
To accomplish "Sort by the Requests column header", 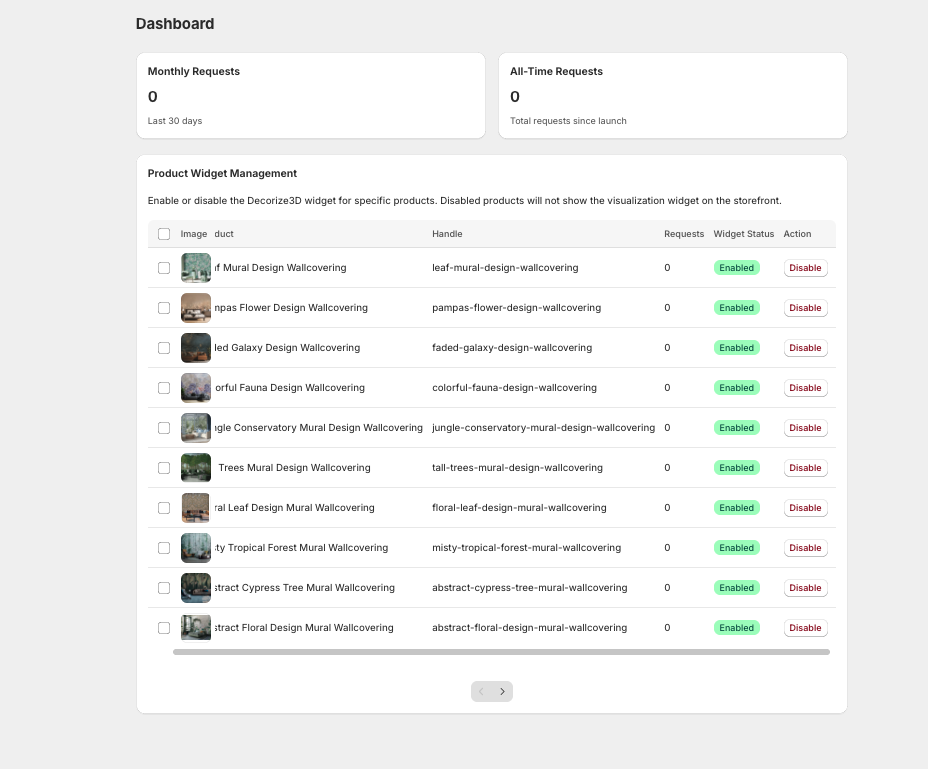I will coord(683,233).
